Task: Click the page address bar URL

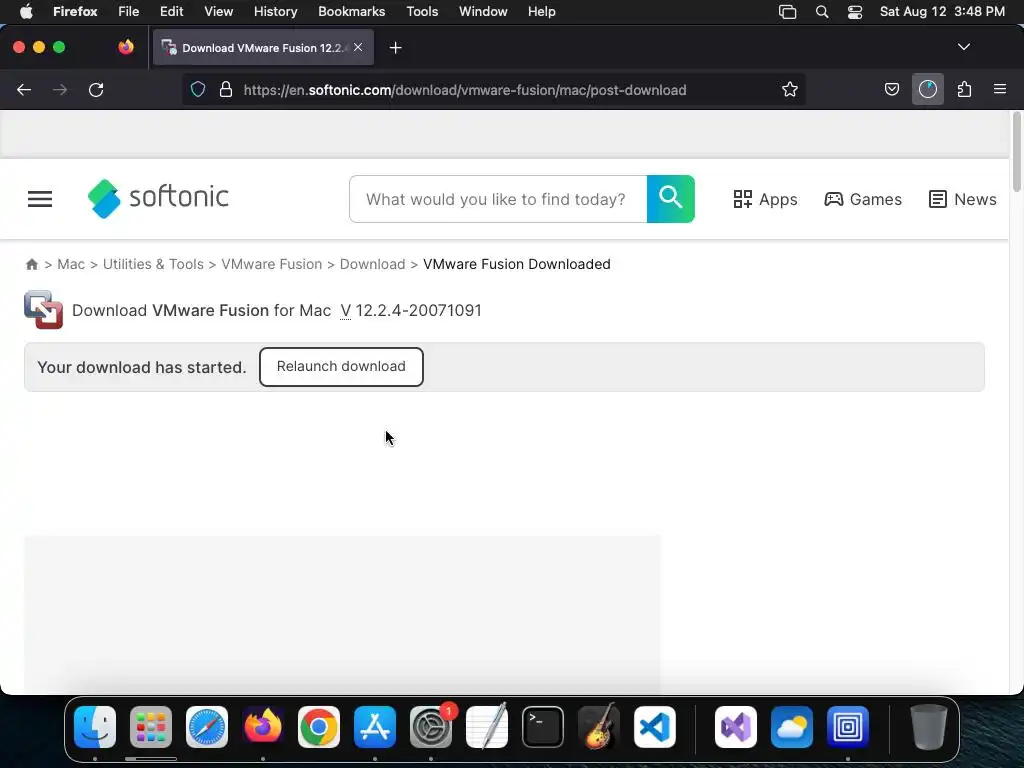Action: 465,90
